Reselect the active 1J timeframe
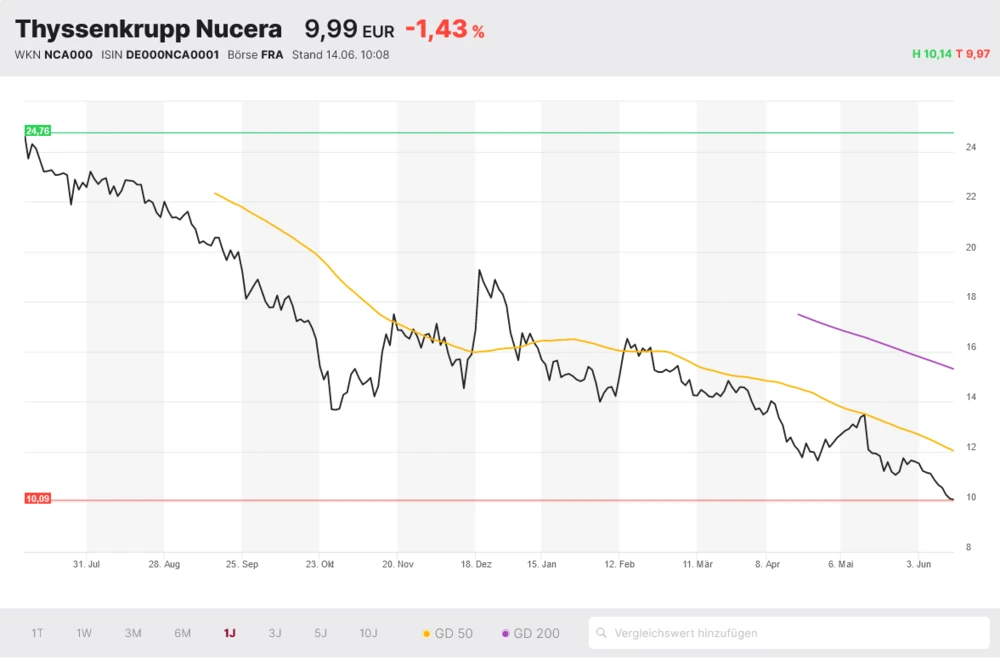The height and width of the screenshot is (660, 1000). click(228, 632)
